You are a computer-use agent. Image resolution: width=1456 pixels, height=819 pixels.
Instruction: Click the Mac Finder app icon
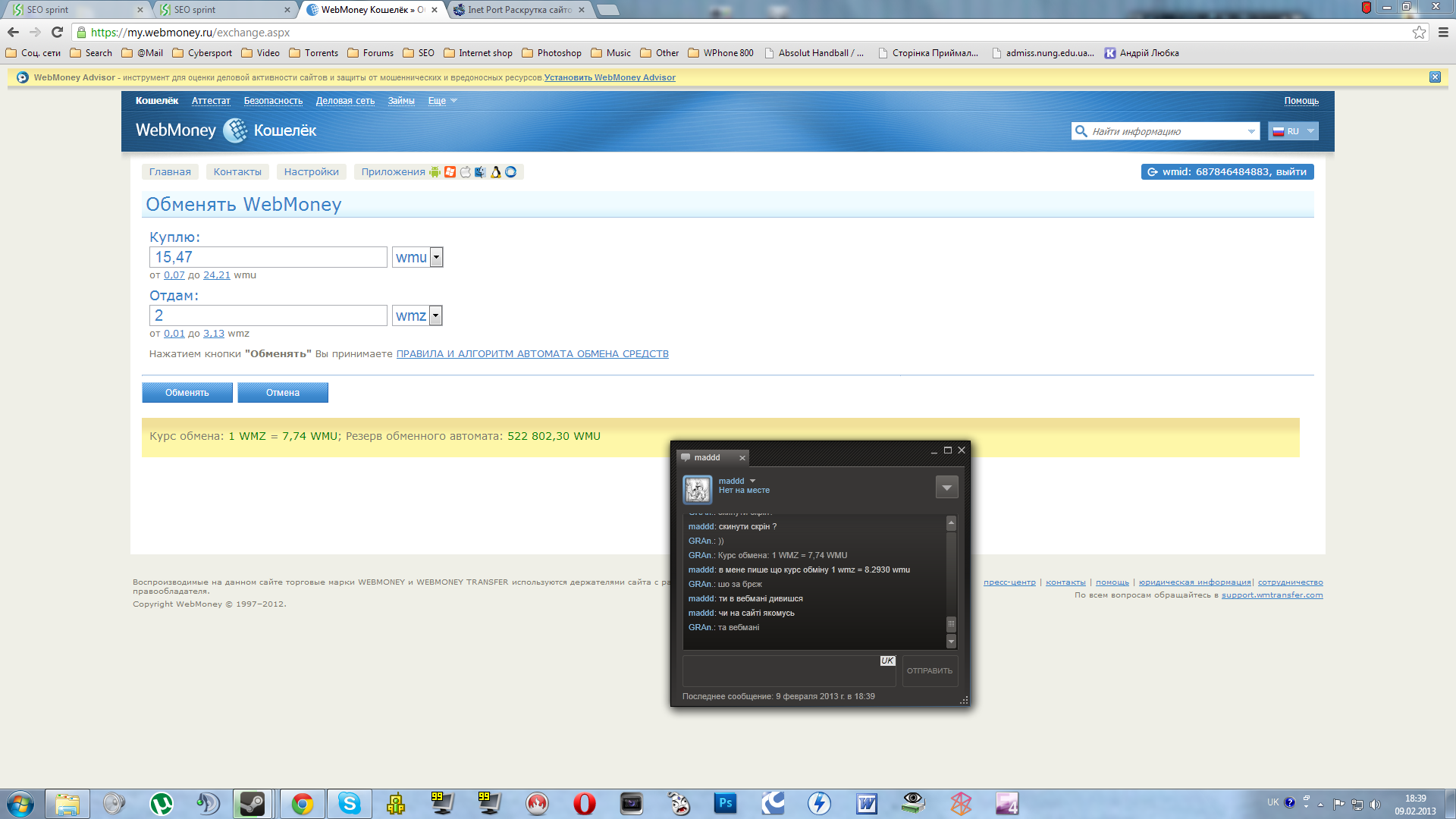480,172
